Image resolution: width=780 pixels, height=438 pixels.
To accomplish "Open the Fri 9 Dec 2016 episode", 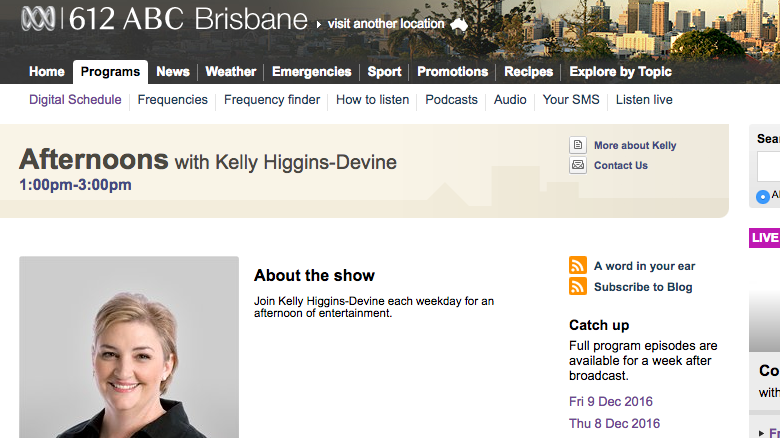I will (614, 402).
